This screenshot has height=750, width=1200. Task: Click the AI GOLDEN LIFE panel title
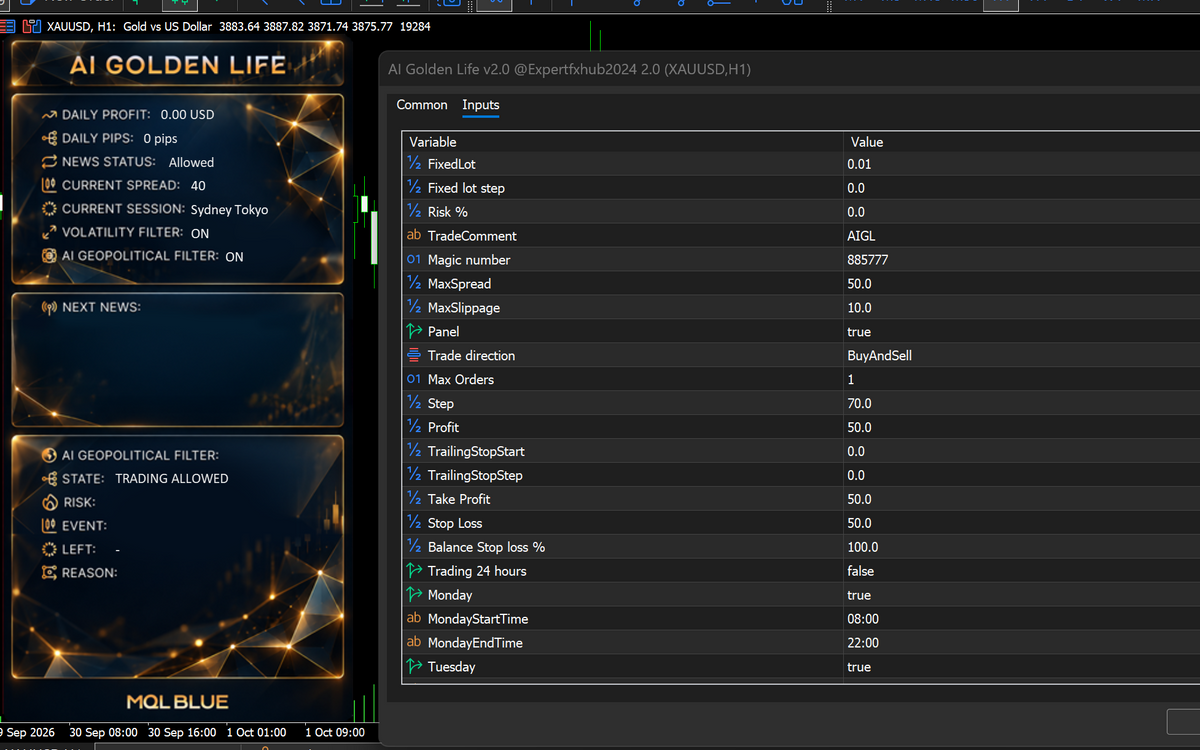tap(178, 65)
